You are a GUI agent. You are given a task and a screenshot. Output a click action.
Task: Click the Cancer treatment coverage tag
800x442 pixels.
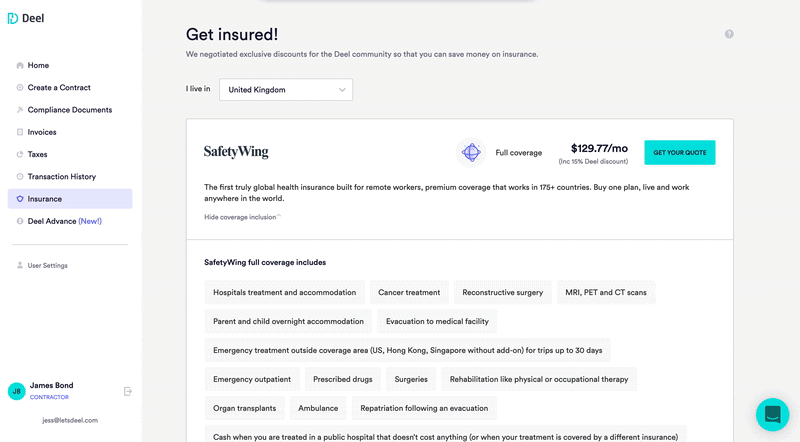click(x=409, y=292)
